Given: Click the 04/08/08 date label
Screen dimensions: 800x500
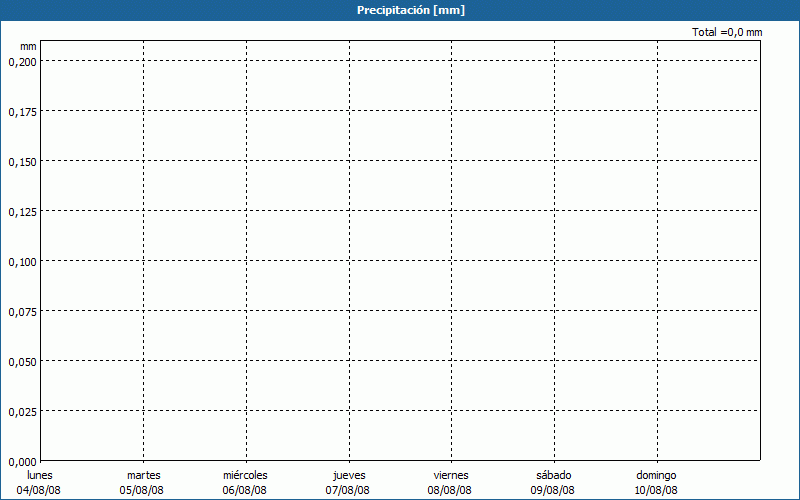Looking at the screenshot, I should [x=39, y=490].
